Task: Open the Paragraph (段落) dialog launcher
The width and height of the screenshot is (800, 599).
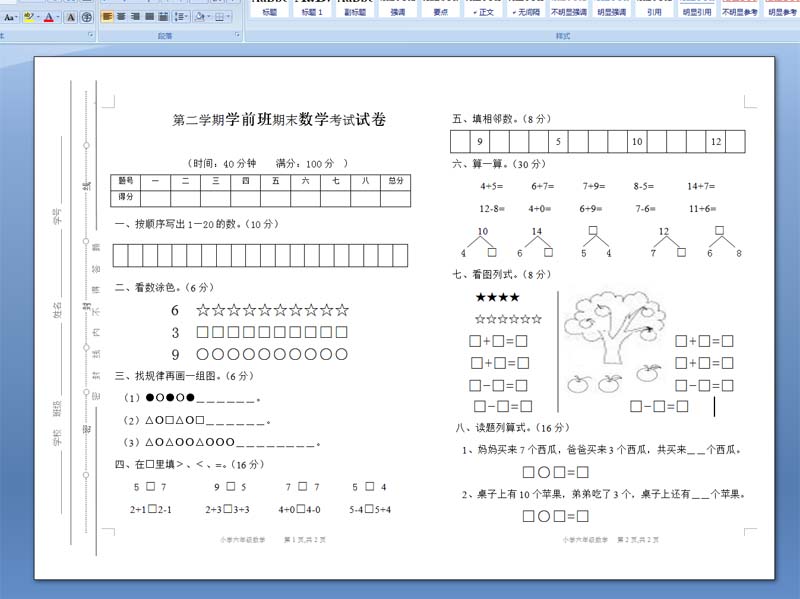Action: [x=237, y=35]
